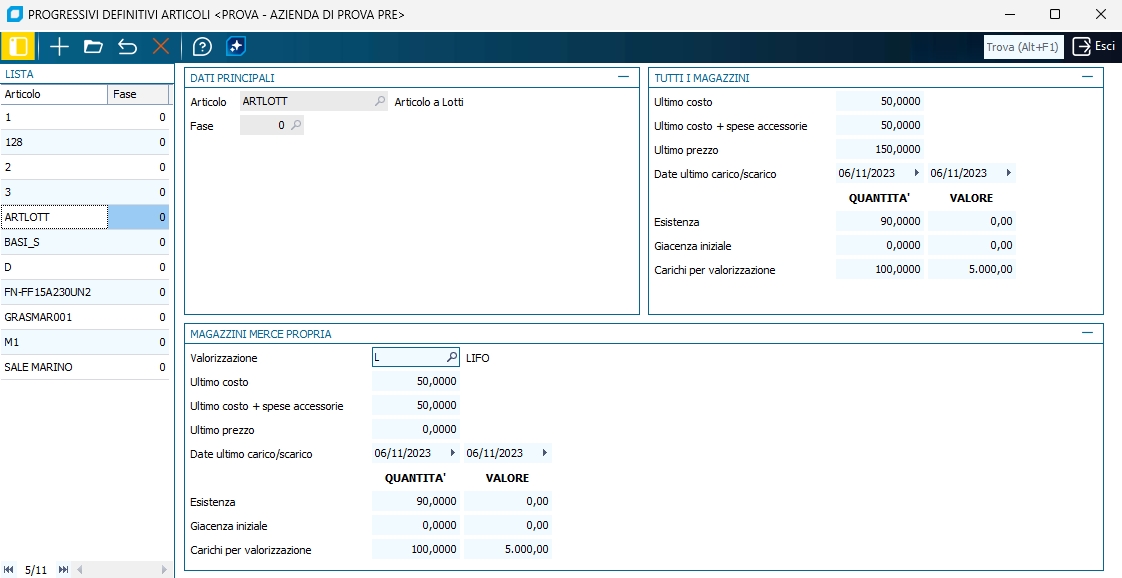
Task: Open second date picker in Tutti i Magazzini
Action: point(1008,173)
